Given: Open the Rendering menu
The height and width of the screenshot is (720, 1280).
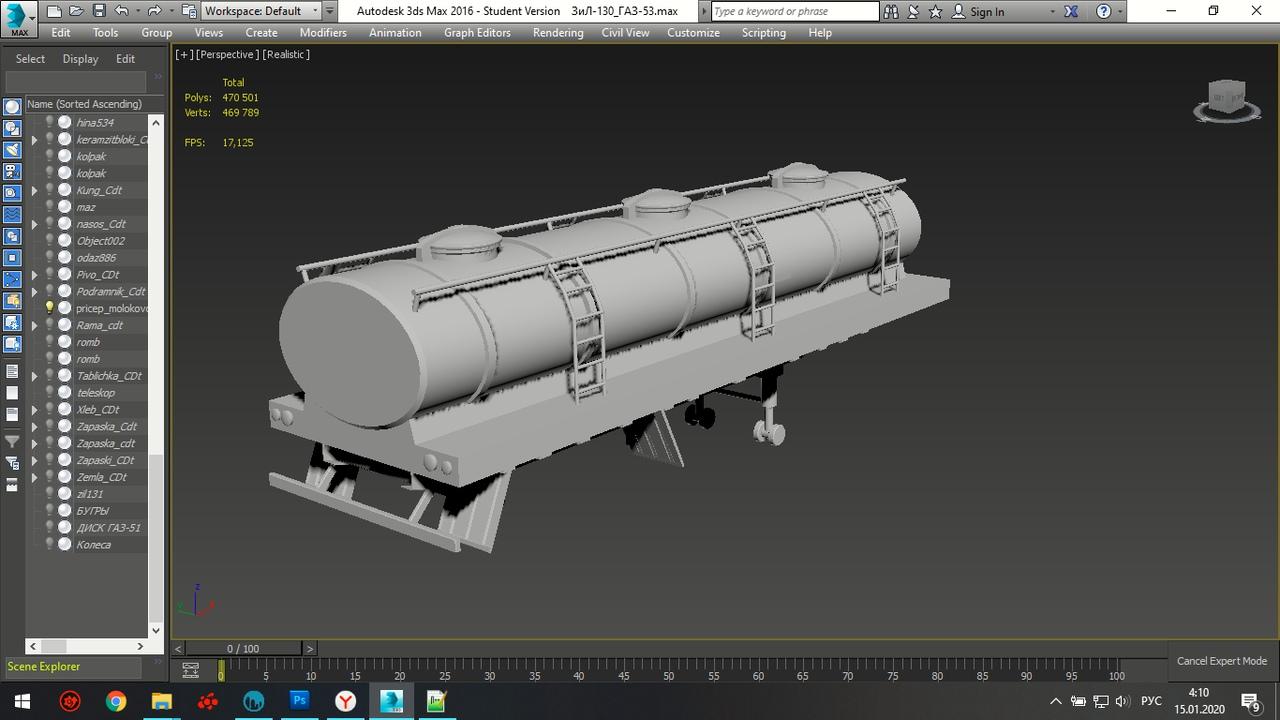Looking at the screenshot, I should 557,32.
